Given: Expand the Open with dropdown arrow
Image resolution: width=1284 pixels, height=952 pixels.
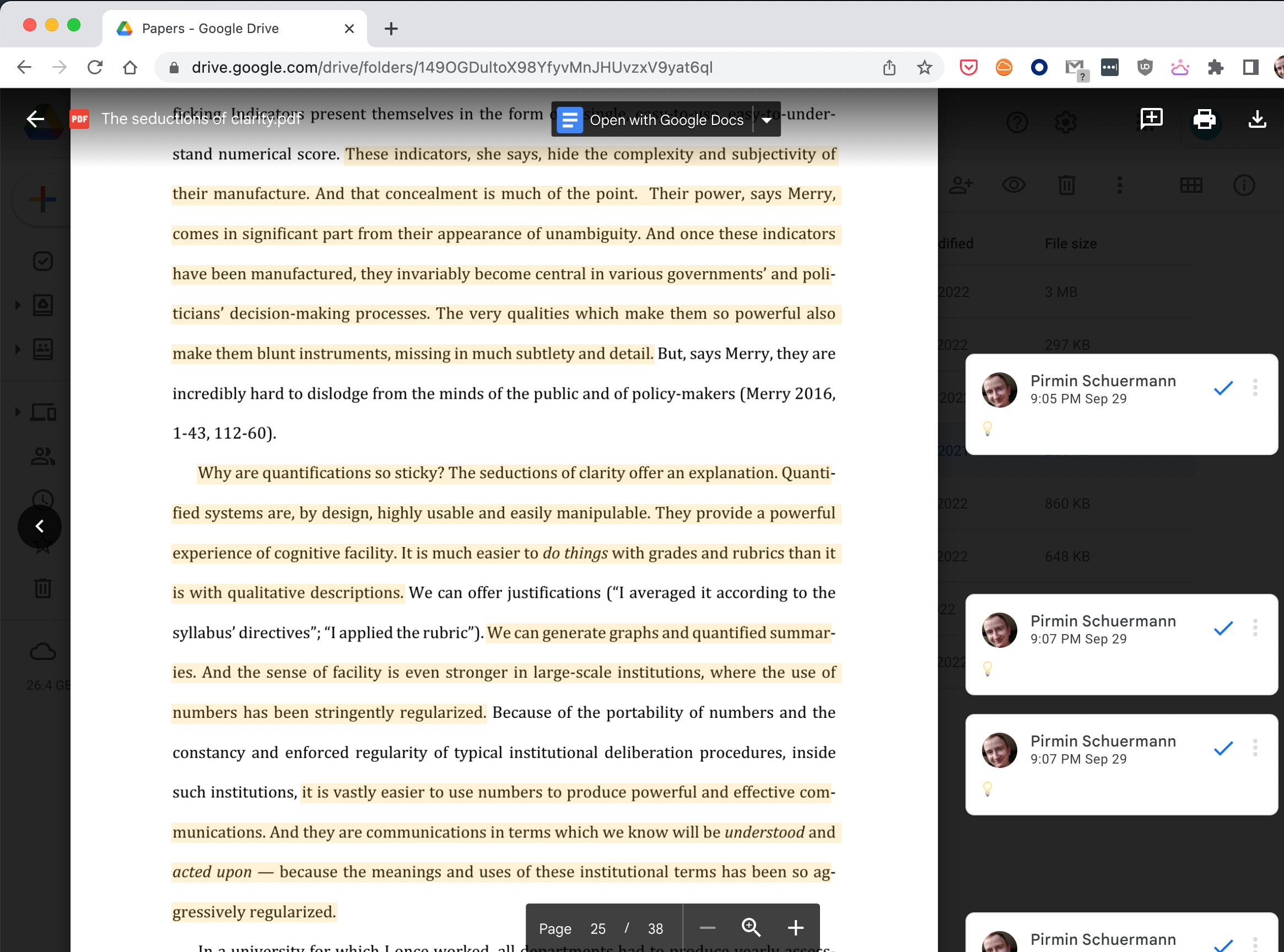Looking at the screenshot, I should click(767, 120).
